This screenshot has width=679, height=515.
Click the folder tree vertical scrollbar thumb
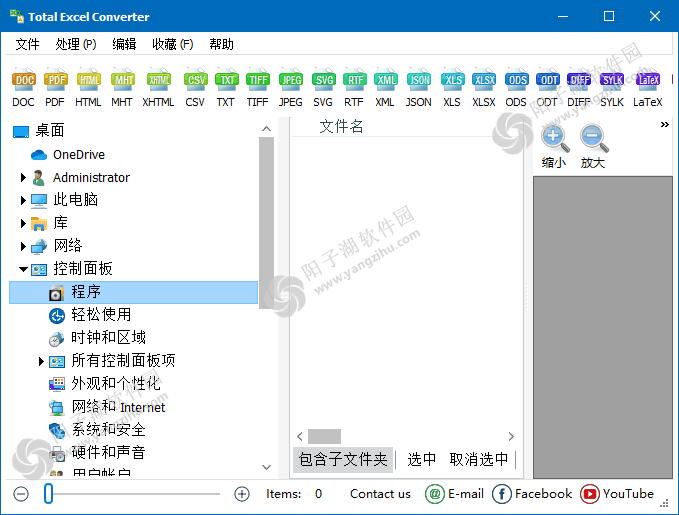[x=266, y=223]
